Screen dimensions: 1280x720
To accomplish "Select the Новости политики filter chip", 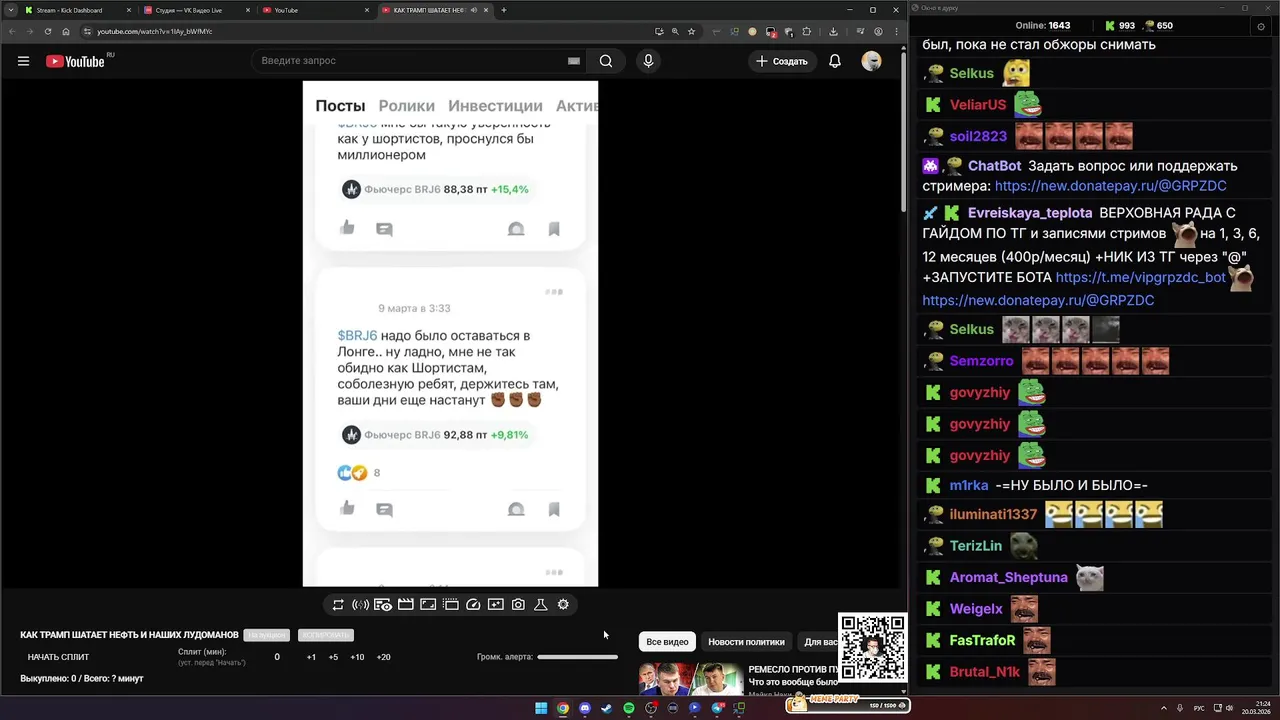I will click(x=746, y=642).
